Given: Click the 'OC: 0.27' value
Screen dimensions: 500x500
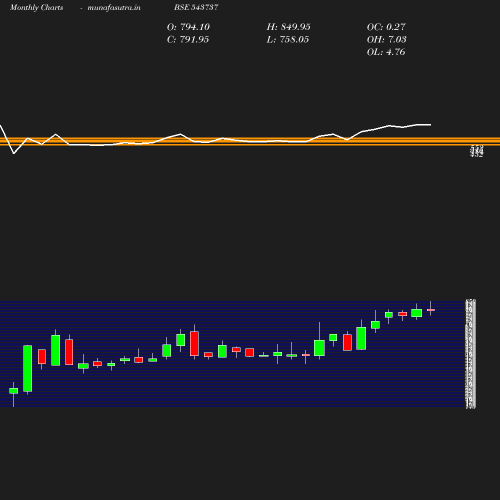Looking at the screenshot, I should click(x=386, y=27).
